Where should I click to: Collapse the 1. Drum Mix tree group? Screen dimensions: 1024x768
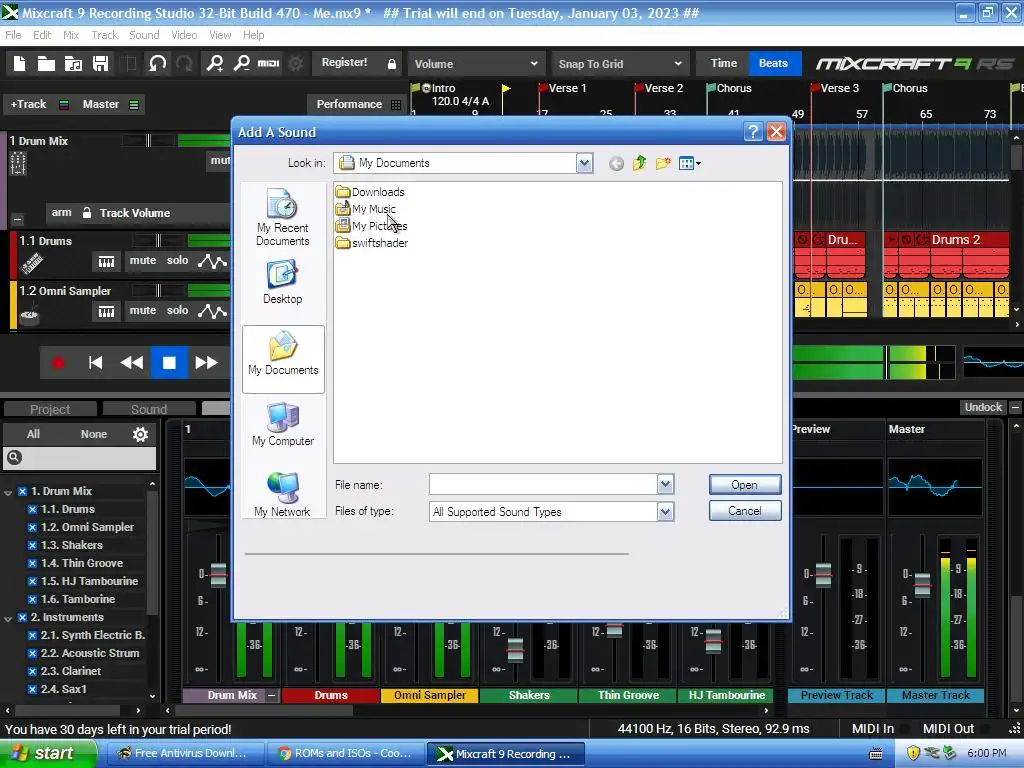pyautogui.click(x=8, y=492)
